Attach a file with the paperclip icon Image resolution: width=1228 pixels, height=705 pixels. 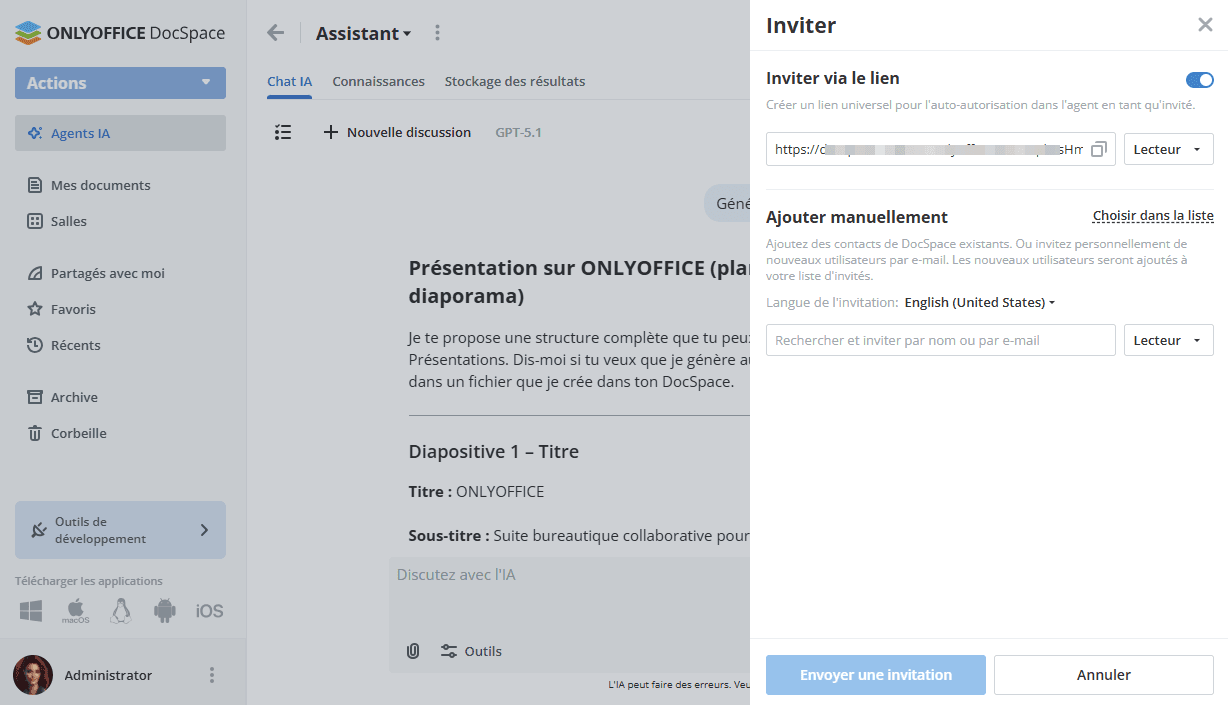[413, 650]
